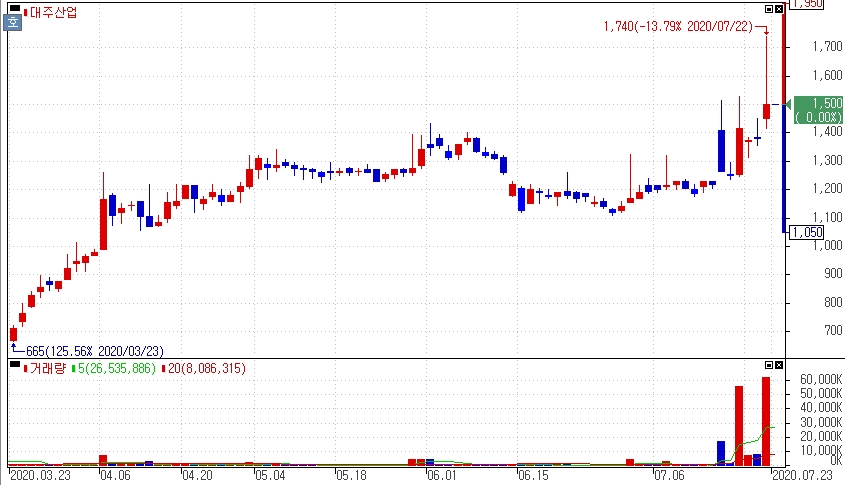Image resolution: width=845 pixels, height=485 pixels.
Task: Click the 60,000K volume axis label
Action: click(821, 379)
